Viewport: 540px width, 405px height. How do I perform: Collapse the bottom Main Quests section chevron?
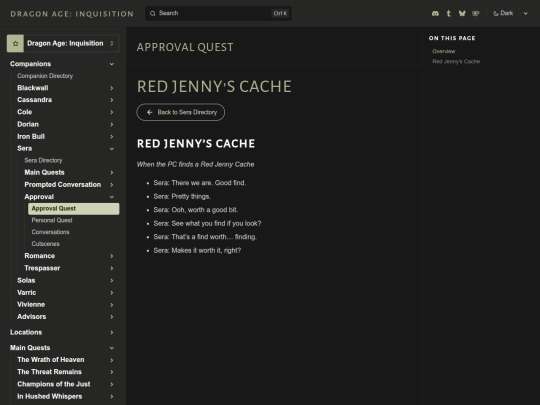coord(112,348)
